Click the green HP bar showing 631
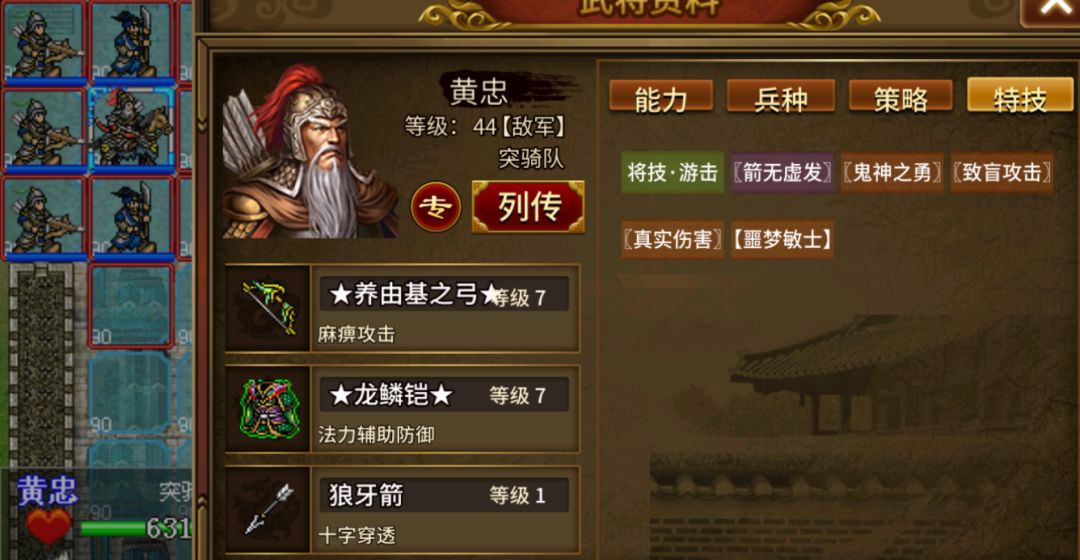This screenshot has width=1080, height=560. pos(135,529)
